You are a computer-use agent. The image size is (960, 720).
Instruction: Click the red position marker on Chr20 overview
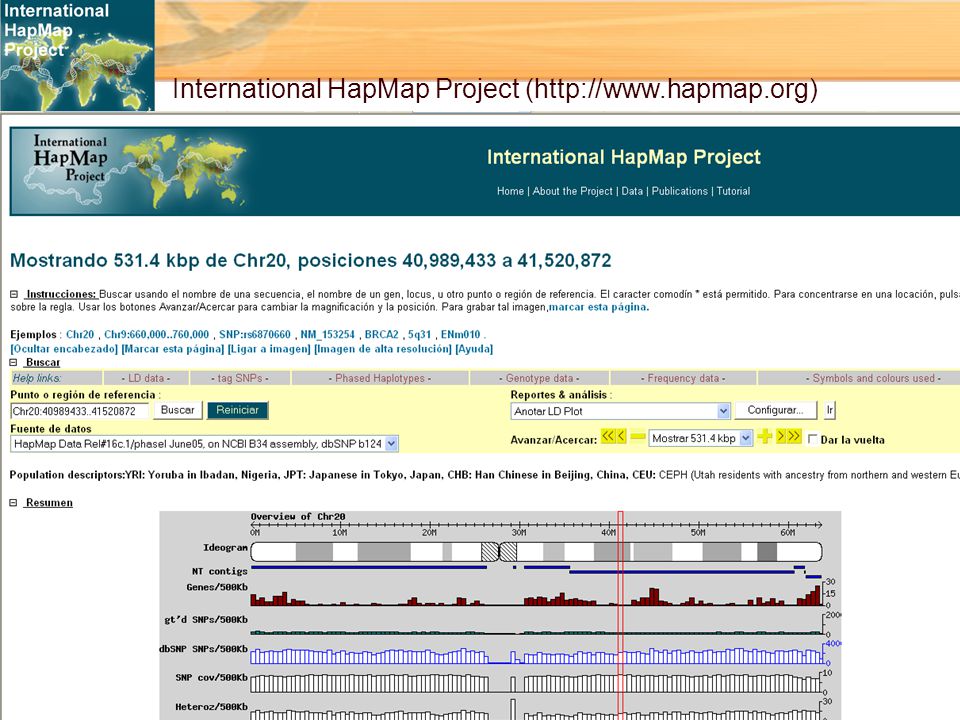coord(620,615)
